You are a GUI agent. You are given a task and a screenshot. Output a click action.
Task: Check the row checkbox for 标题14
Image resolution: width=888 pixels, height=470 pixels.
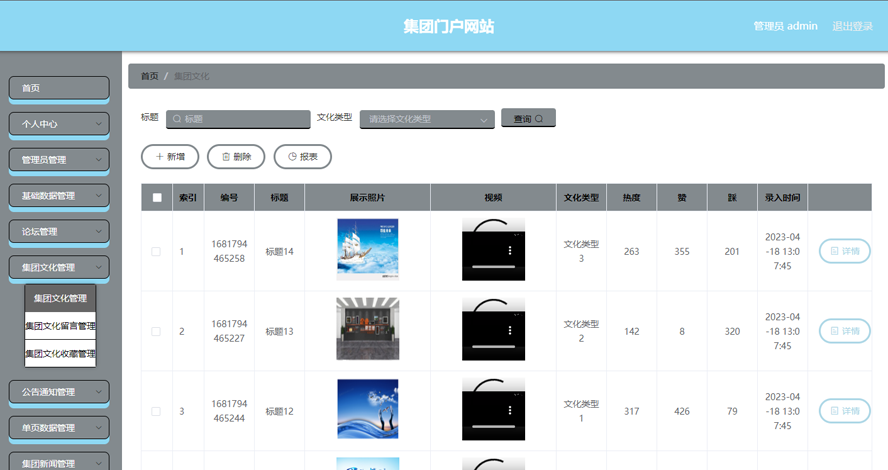click(x=156, y=251)
